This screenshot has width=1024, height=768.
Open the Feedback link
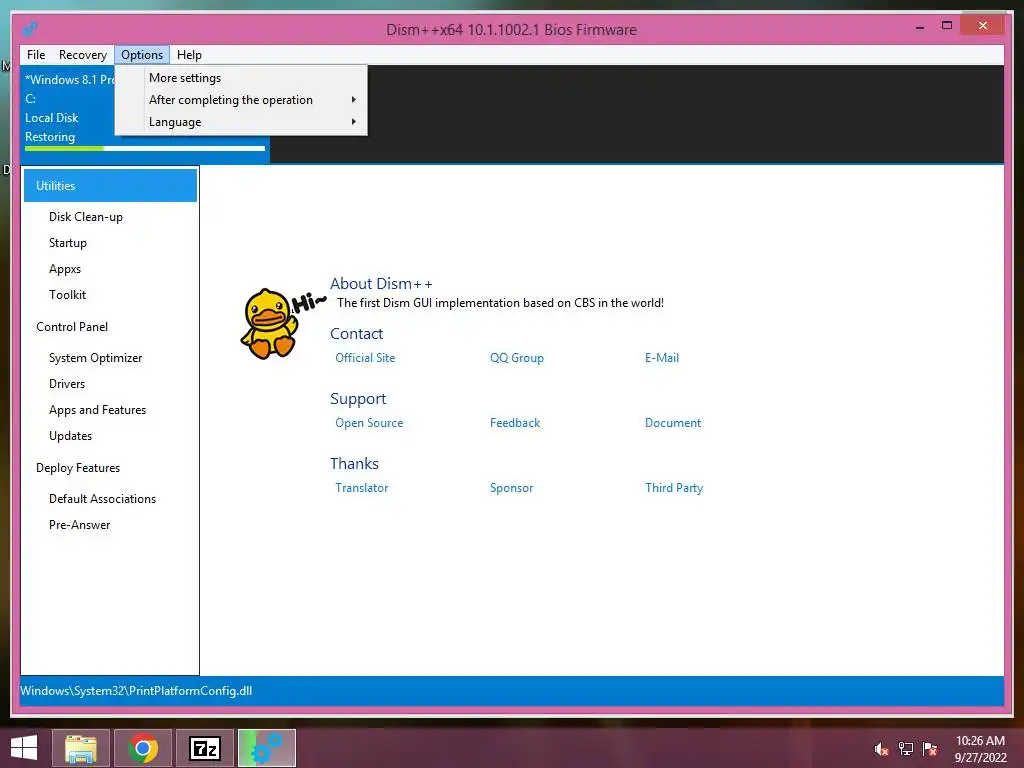[515, 423]
